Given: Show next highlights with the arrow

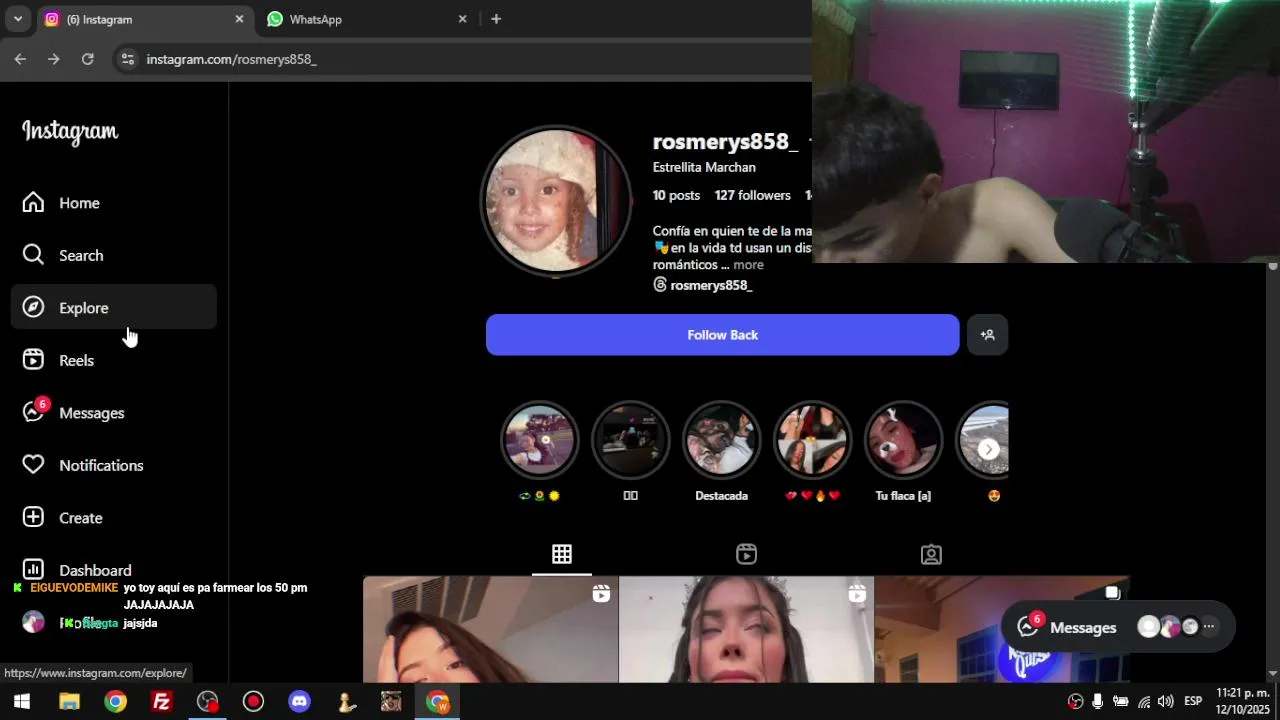Looking at the screenshot, I should (x=988, y=449).
